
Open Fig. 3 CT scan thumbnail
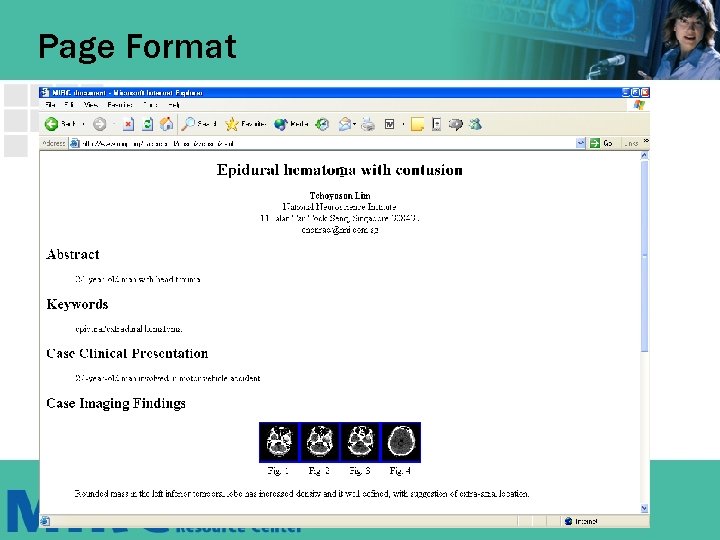[360, 442]
